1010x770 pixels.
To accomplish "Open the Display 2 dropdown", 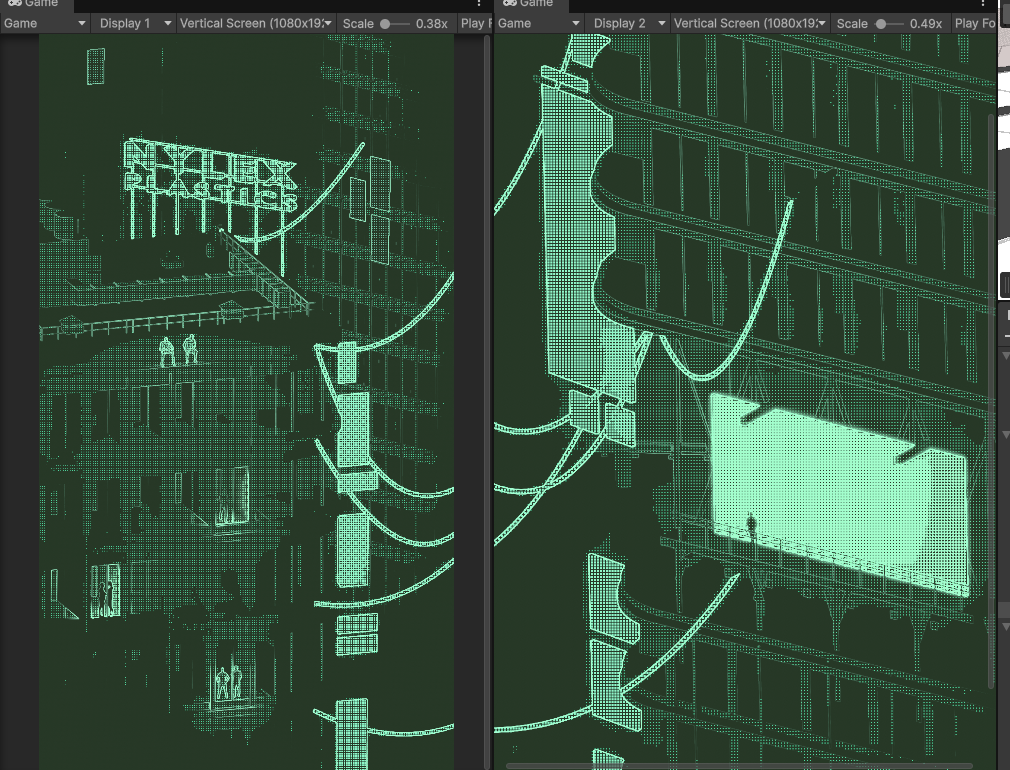I will coord(629,23).
